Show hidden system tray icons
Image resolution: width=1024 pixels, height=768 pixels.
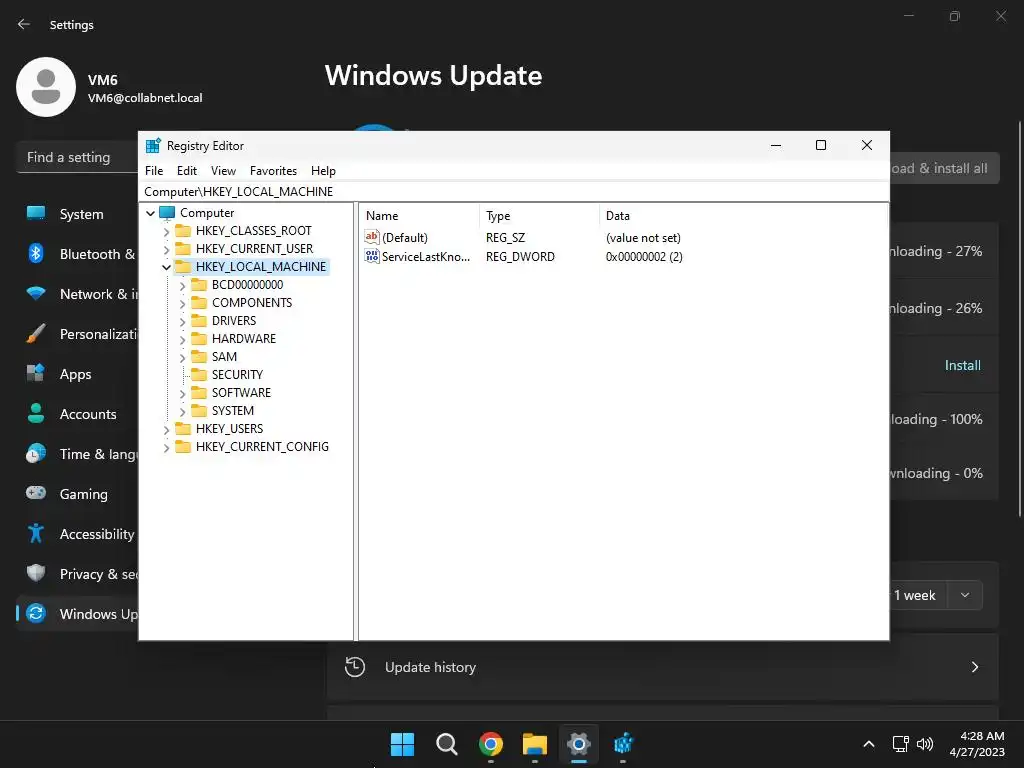pos(869,744)
